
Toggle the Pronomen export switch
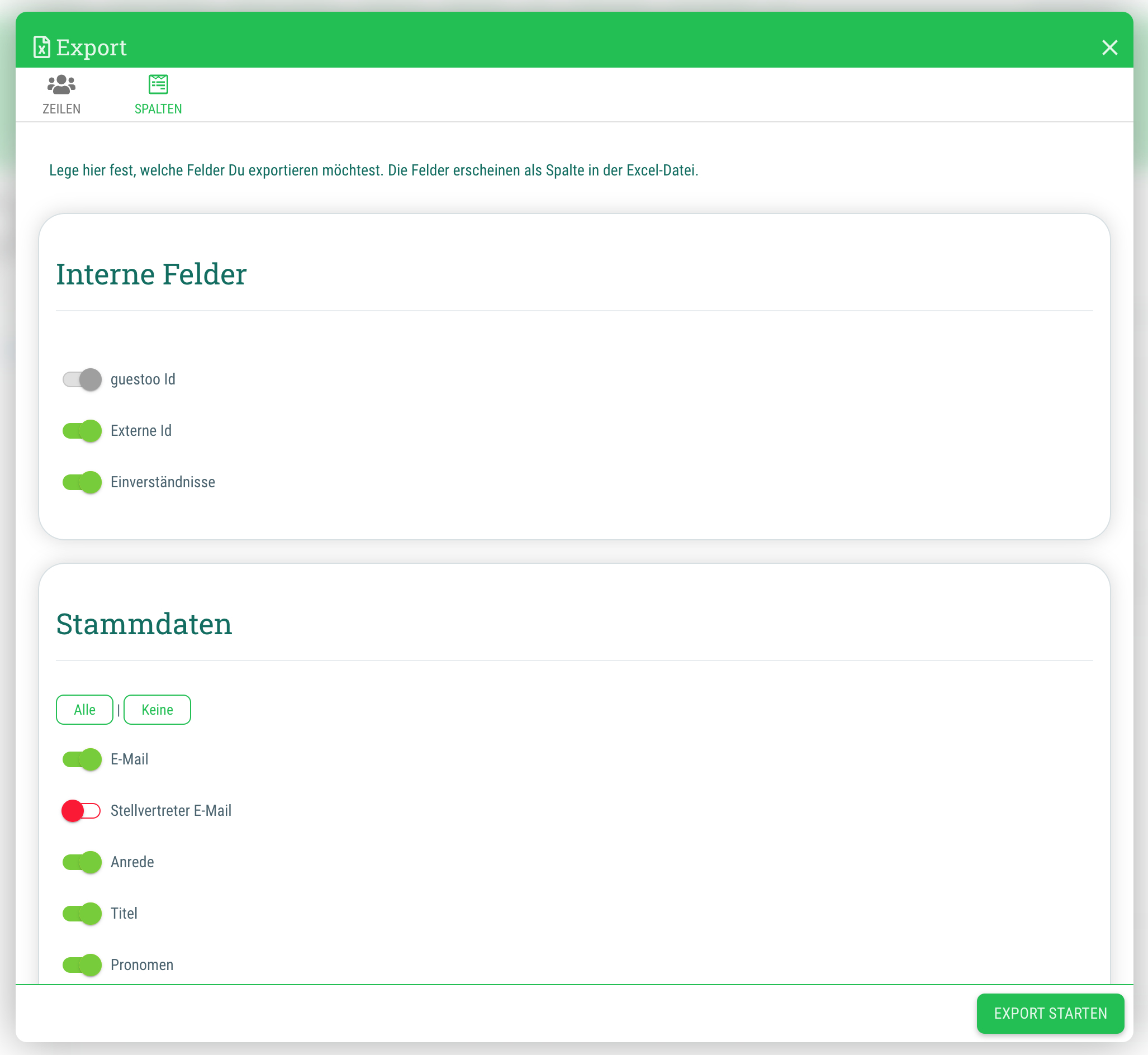pyautogui.click(x=82, y=965)
